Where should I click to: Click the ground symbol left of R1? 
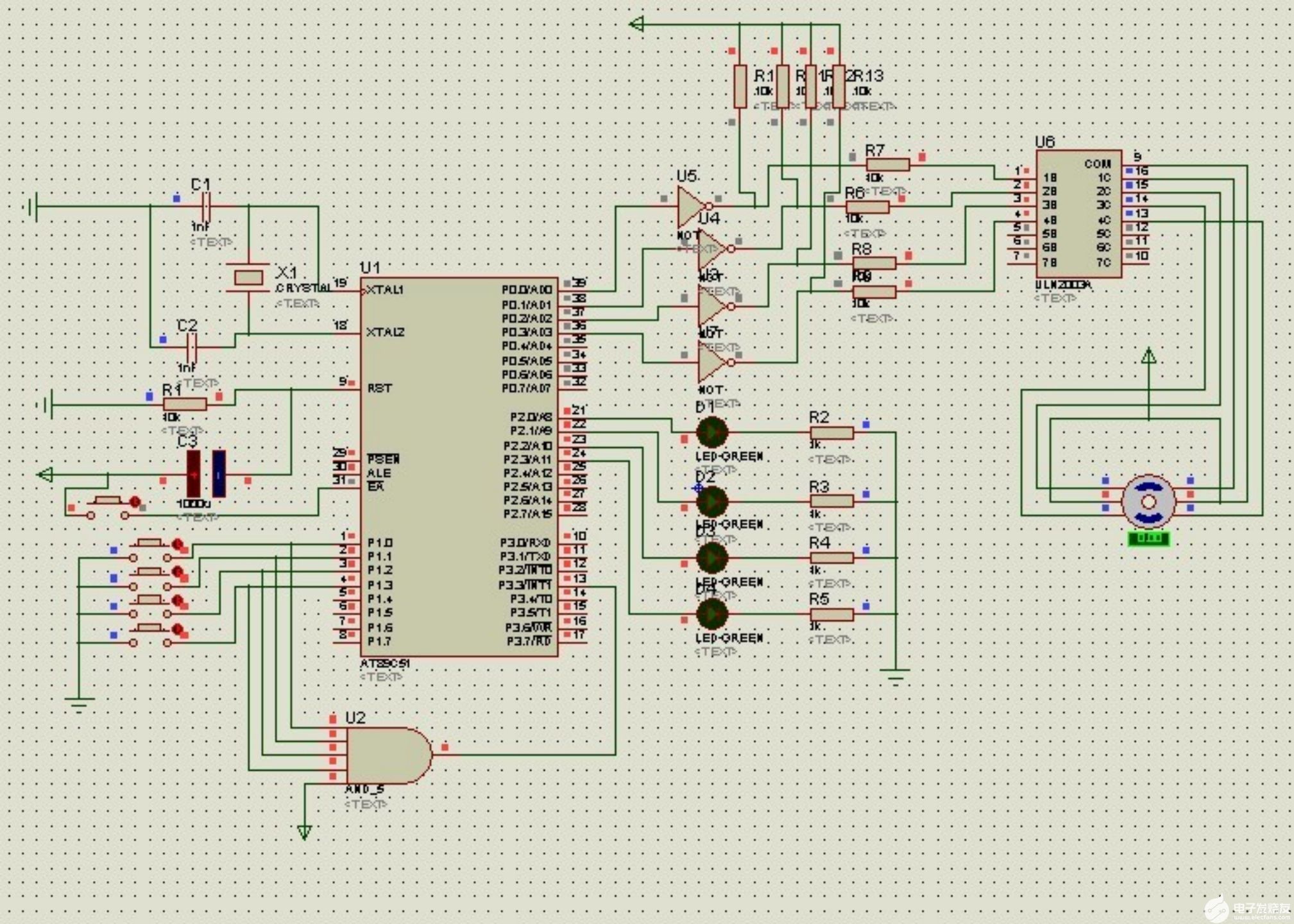point(45,404)
